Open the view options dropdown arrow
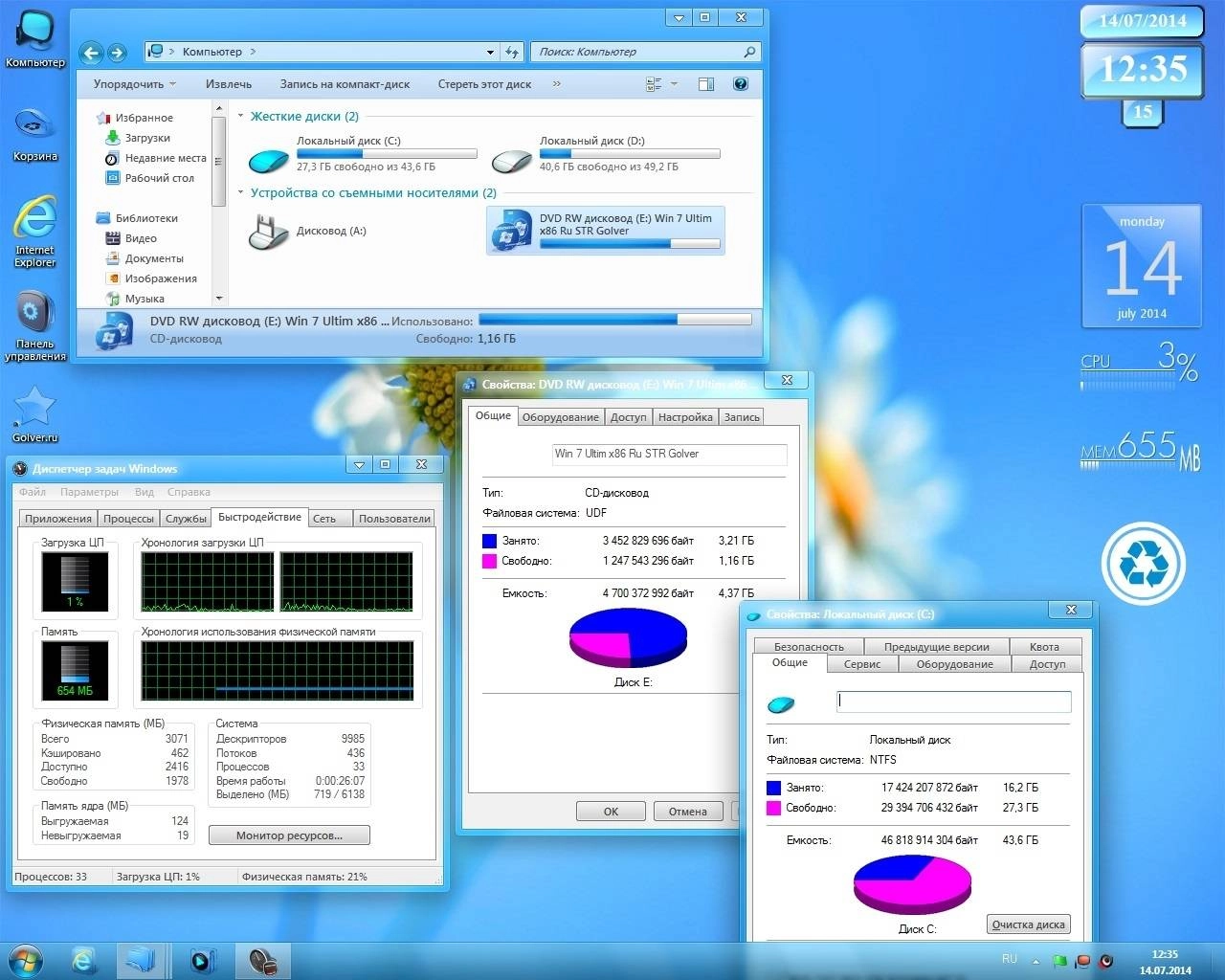The image size is (1225, 980). click(x=674, y=84)
